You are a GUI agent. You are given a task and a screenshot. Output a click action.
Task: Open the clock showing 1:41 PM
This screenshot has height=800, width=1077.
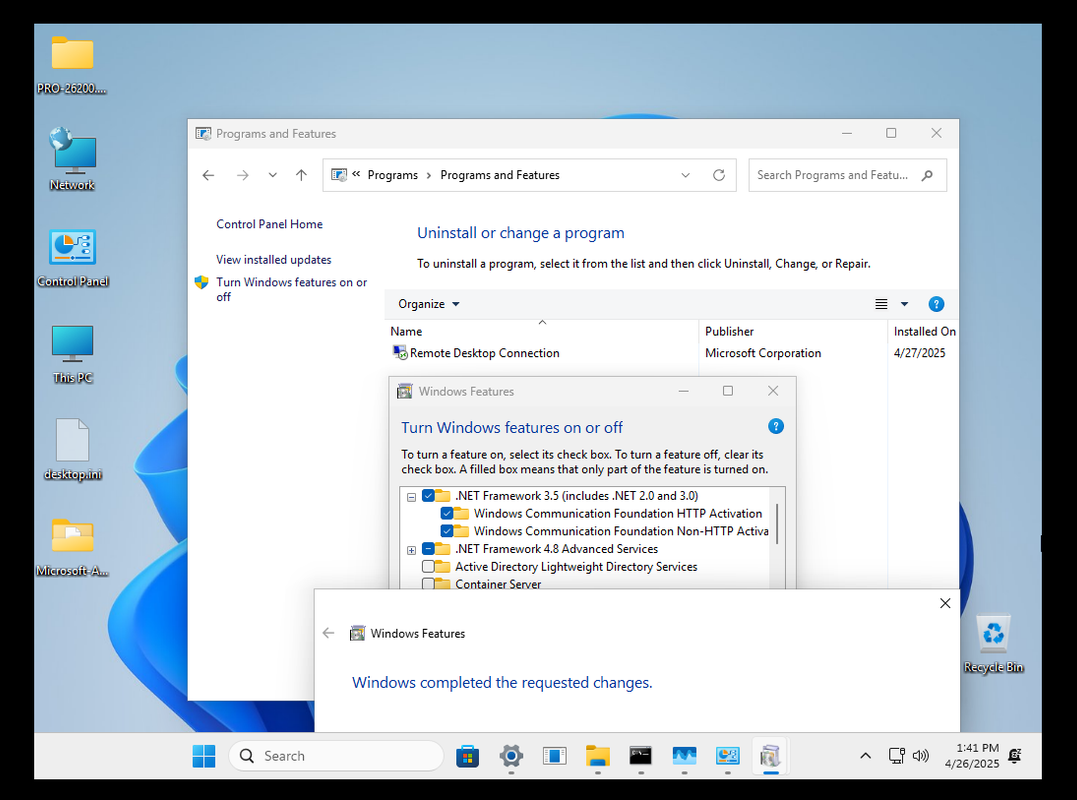click(972, 756)
